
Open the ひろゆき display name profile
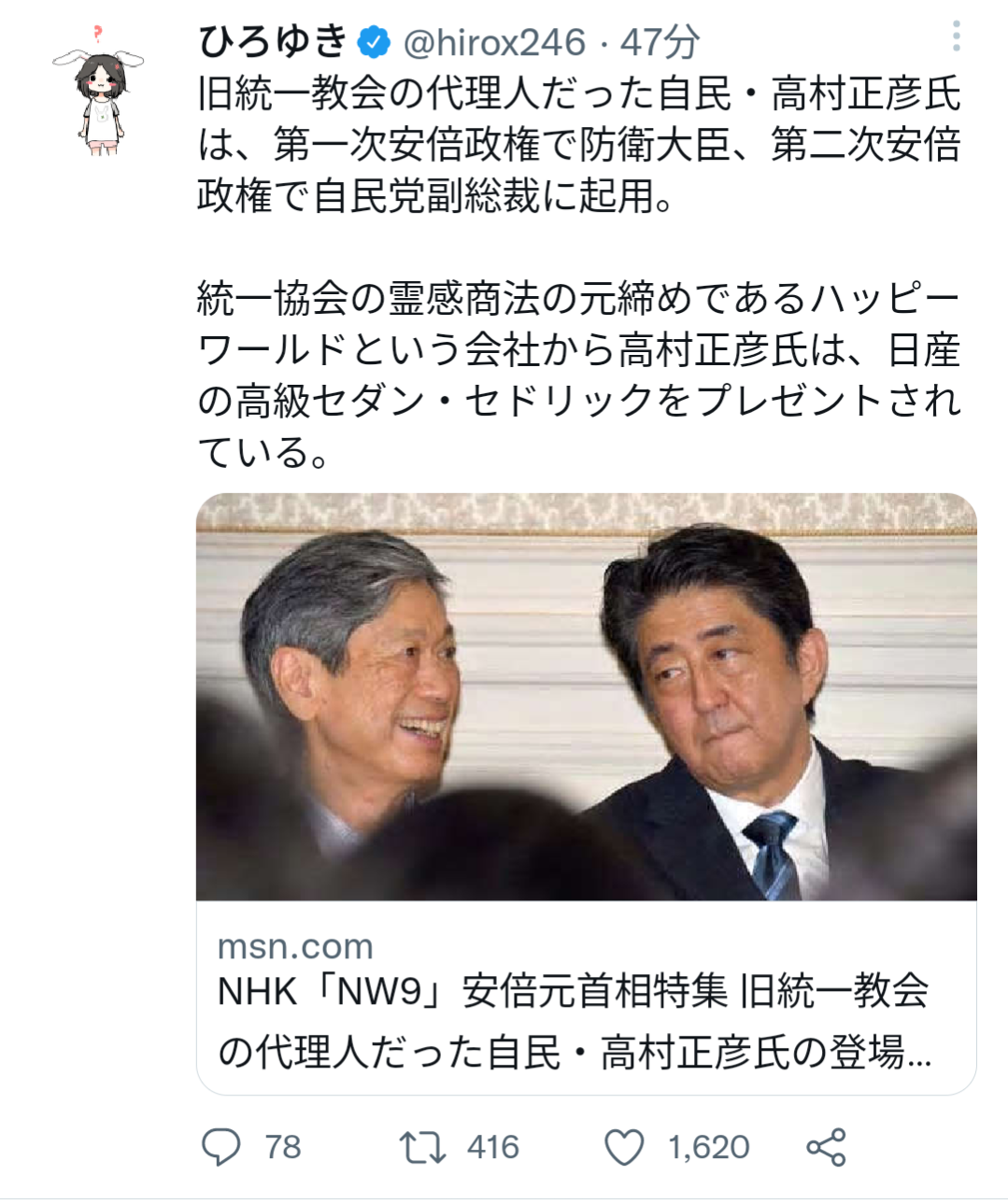coord(274,42)
